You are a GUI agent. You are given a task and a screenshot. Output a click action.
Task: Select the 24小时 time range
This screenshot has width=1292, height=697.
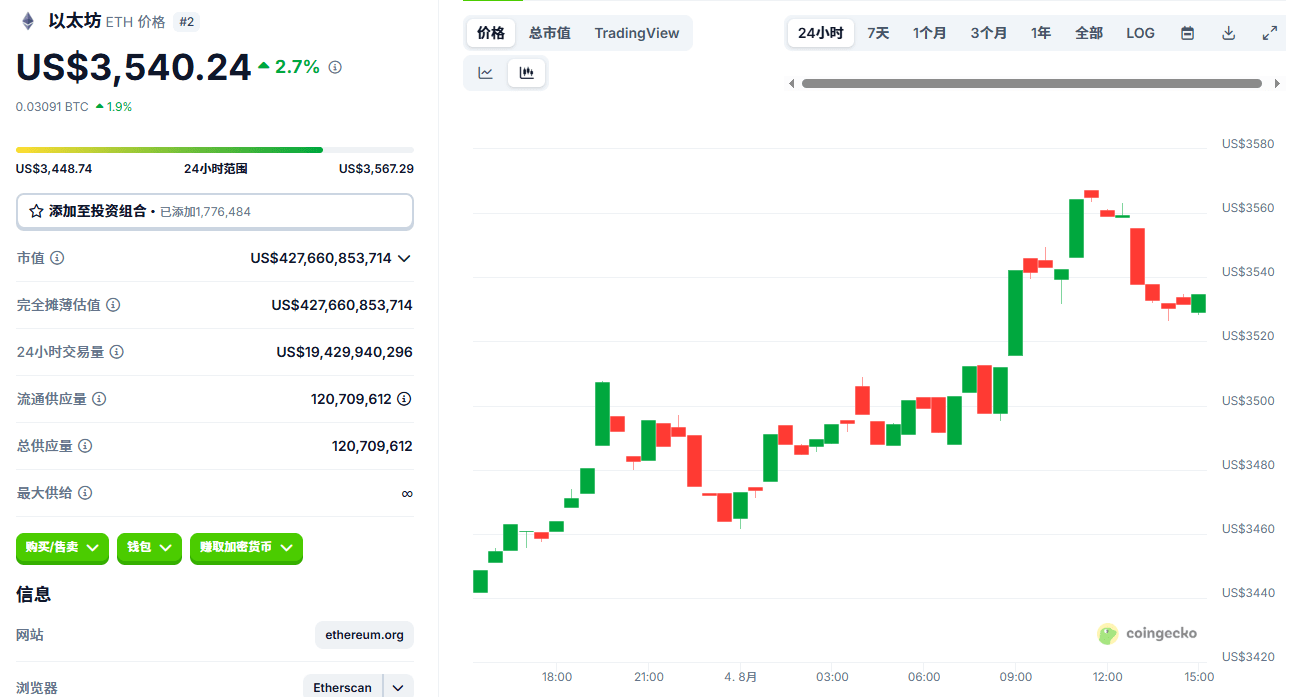pos(821,33)
